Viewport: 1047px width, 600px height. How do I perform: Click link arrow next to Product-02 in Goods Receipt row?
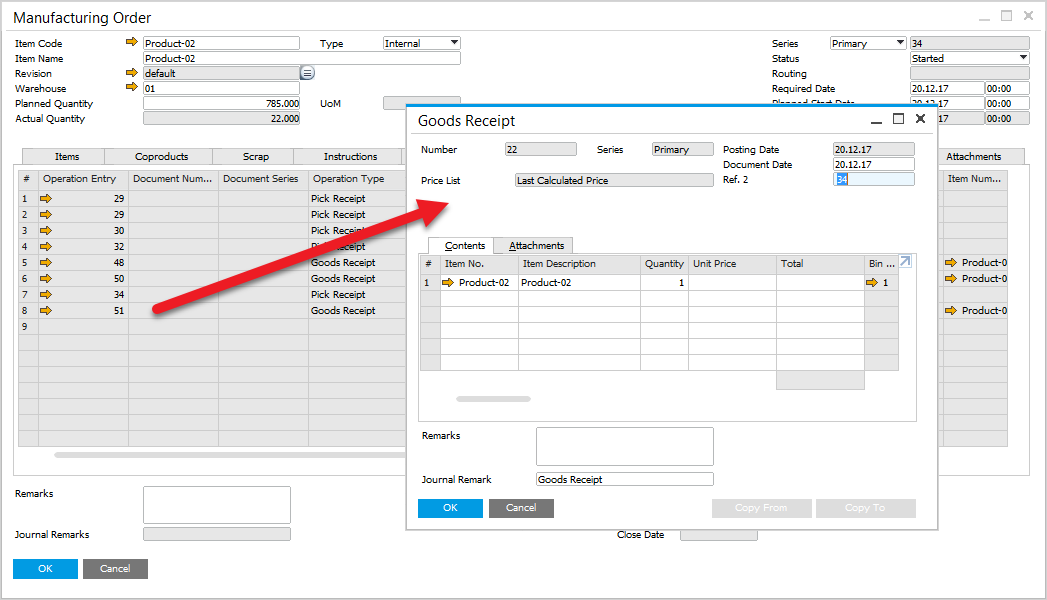point(448,283)
